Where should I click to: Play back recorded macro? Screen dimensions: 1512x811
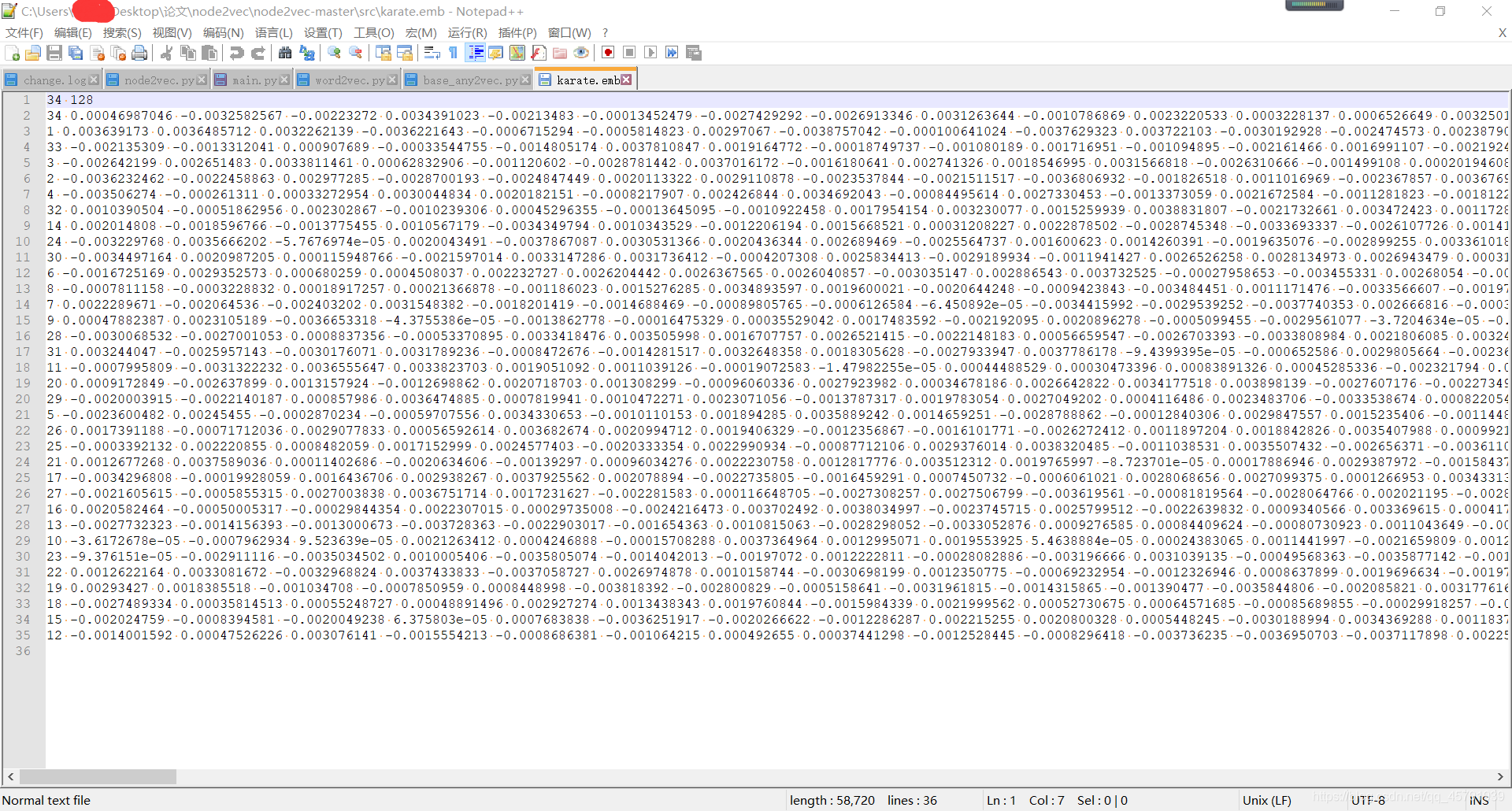click(650, 53)
